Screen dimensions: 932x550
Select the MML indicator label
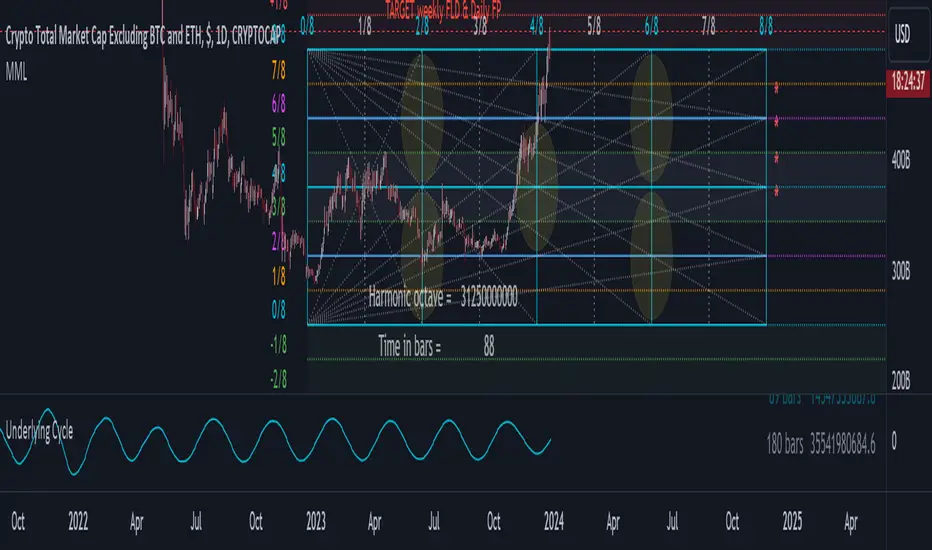16,73
